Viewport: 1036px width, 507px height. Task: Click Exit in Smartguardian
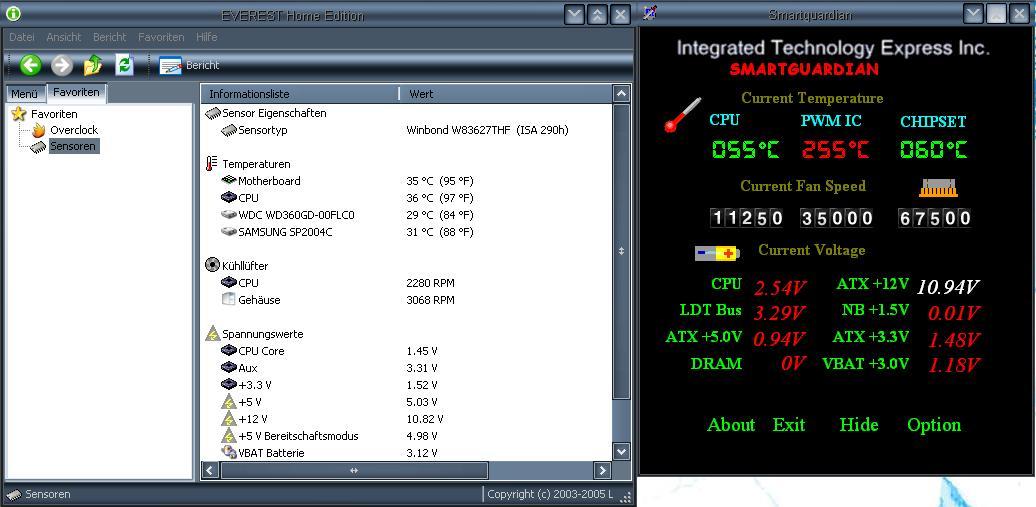[789, 424]
